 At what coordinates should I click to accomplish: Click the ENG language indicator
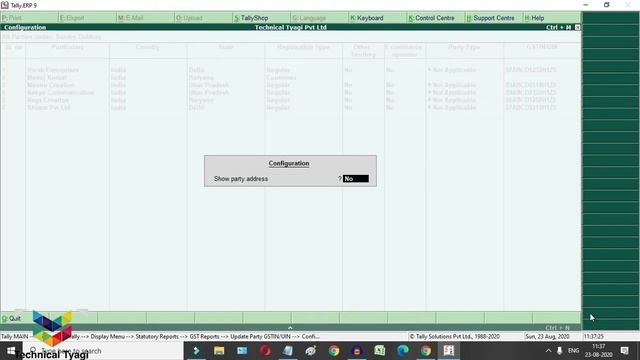click(573, 351)
